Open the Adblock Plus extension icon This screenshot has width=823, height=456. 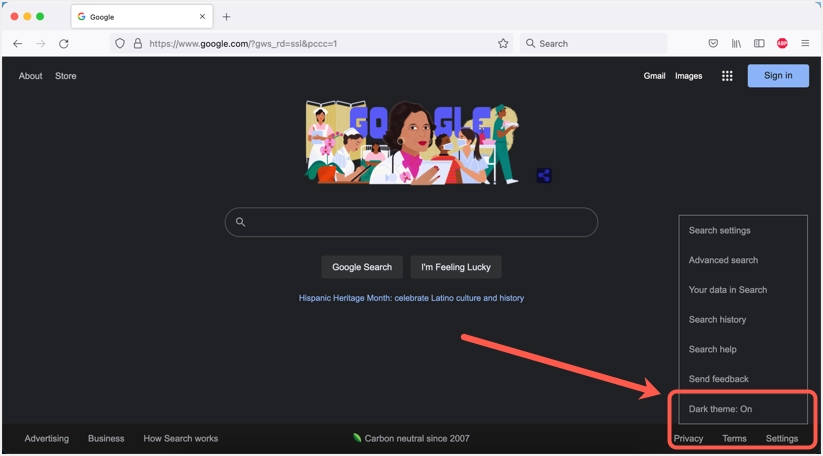(x=782, y=44)
